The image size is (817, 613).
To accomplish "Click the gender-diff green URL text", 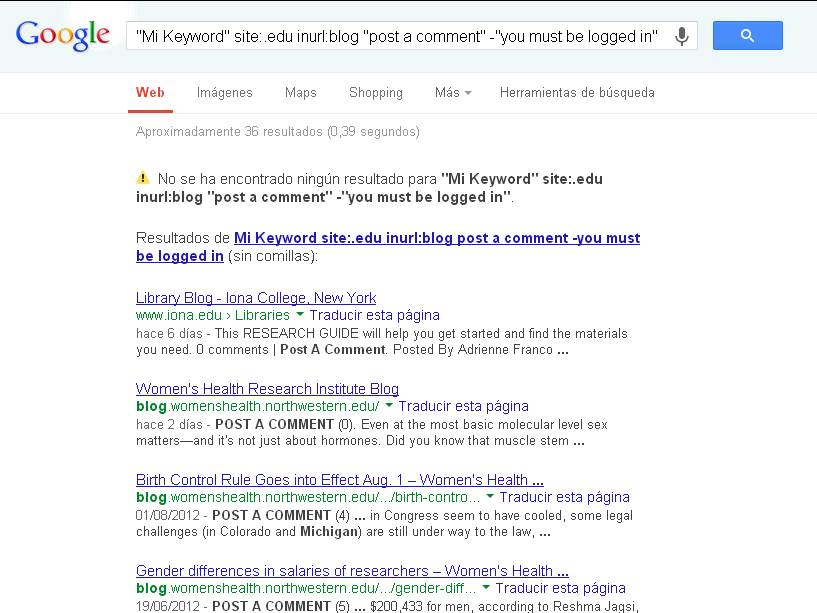I will click(306, 589).
